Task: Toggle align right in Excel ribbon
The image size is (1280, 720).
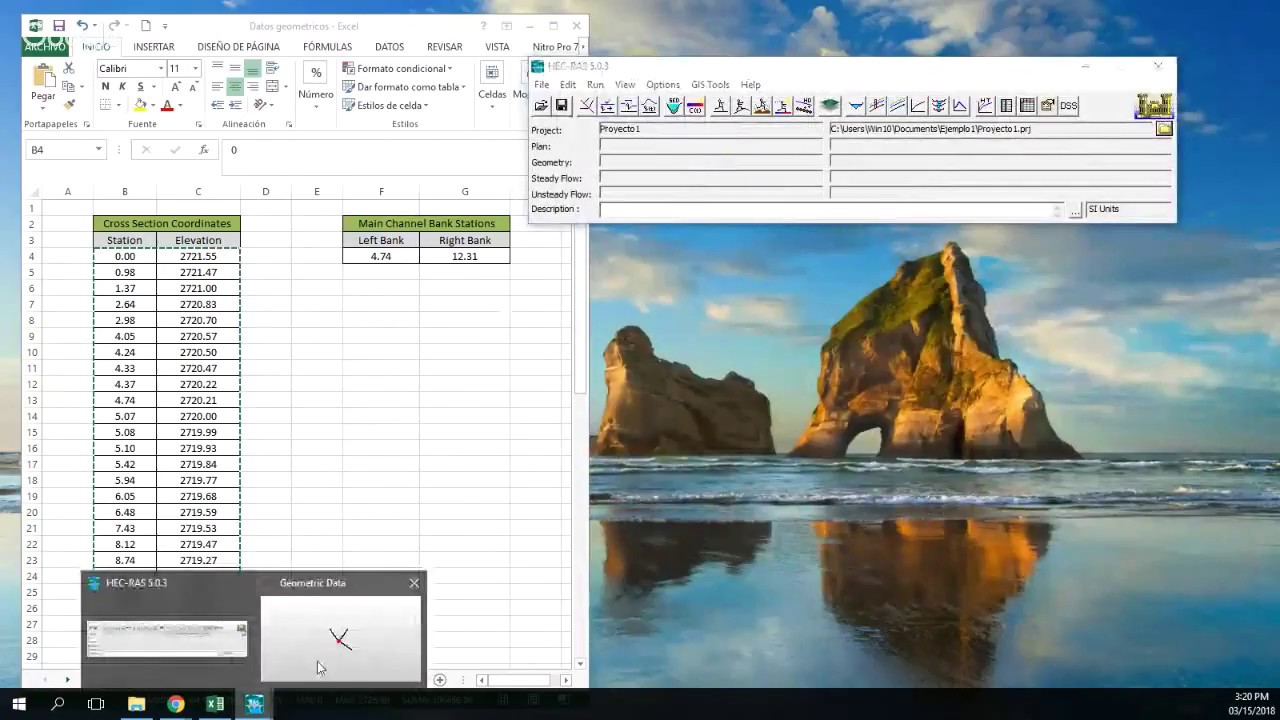Action: pos(252,87)
